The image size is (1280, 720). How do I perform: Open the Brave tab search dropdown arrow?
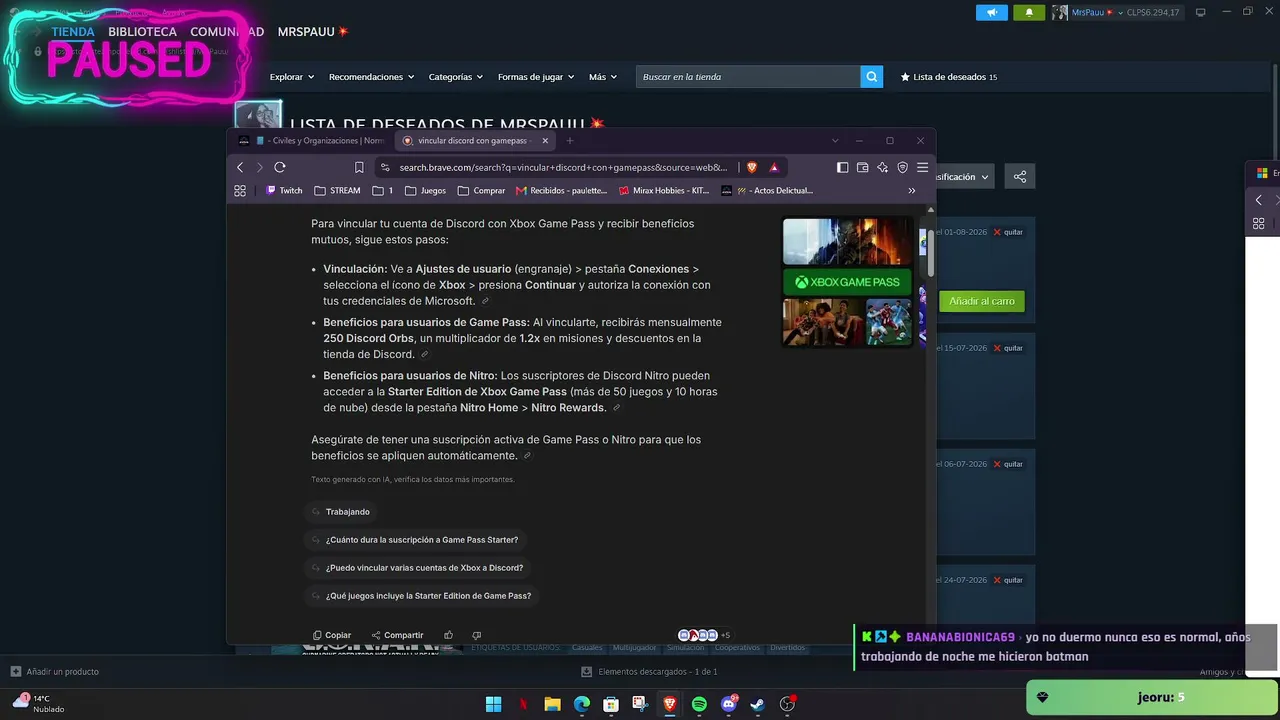pyautogui.click(x=835, y=141)
